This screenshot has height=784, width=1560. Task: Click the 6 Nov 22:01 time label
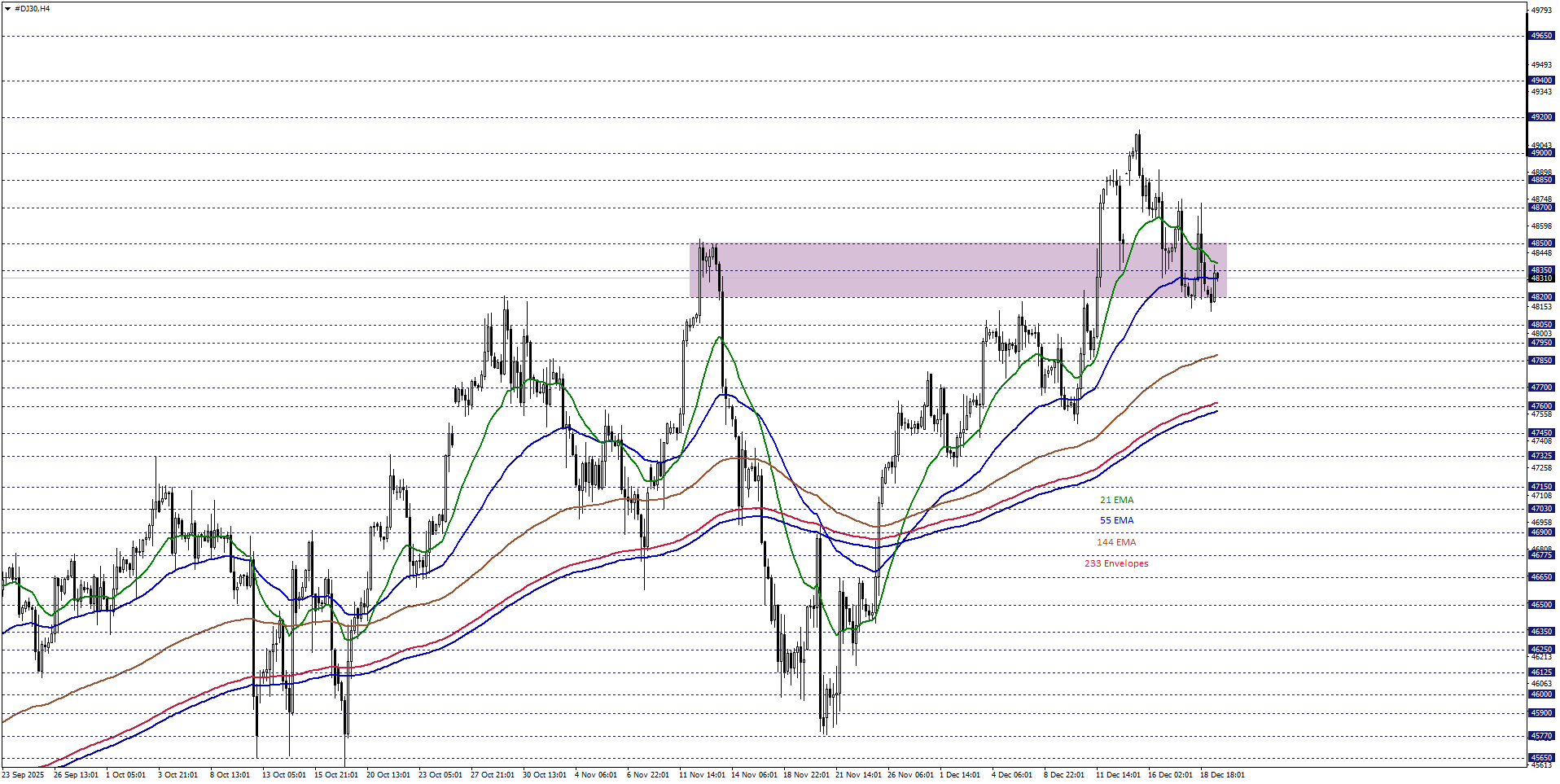pos(648,775)
